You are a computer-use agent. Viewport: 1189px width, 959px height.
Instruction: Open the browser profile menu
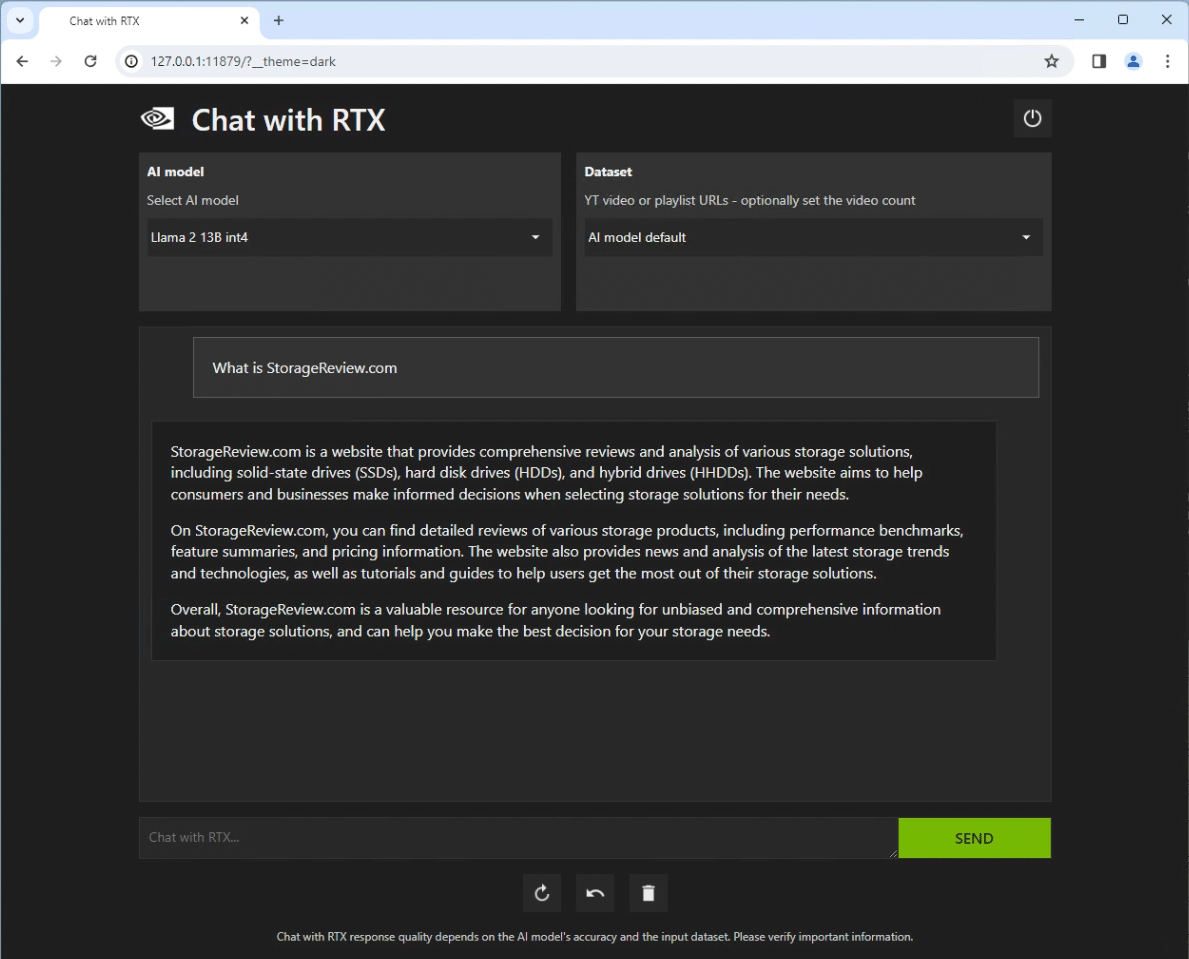tap(1133, 61)
